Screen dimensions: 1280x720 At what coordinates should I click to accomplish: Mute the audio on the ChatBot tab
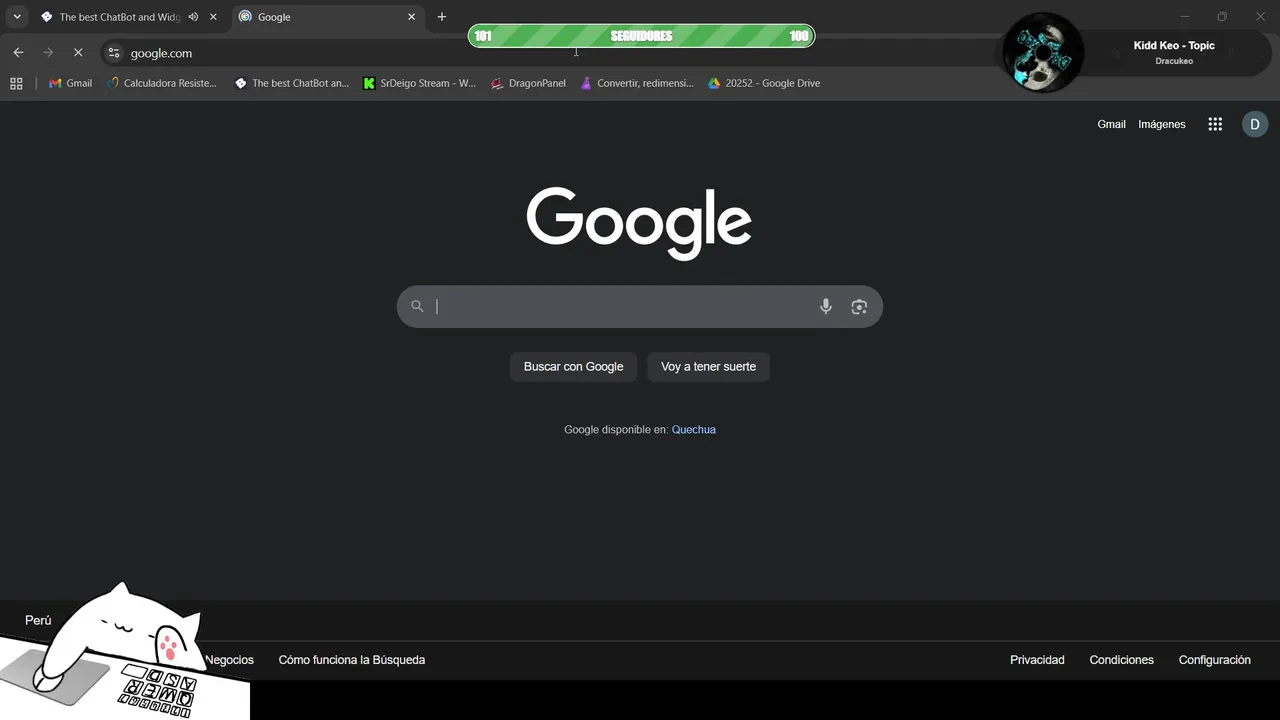click(193, 17)
